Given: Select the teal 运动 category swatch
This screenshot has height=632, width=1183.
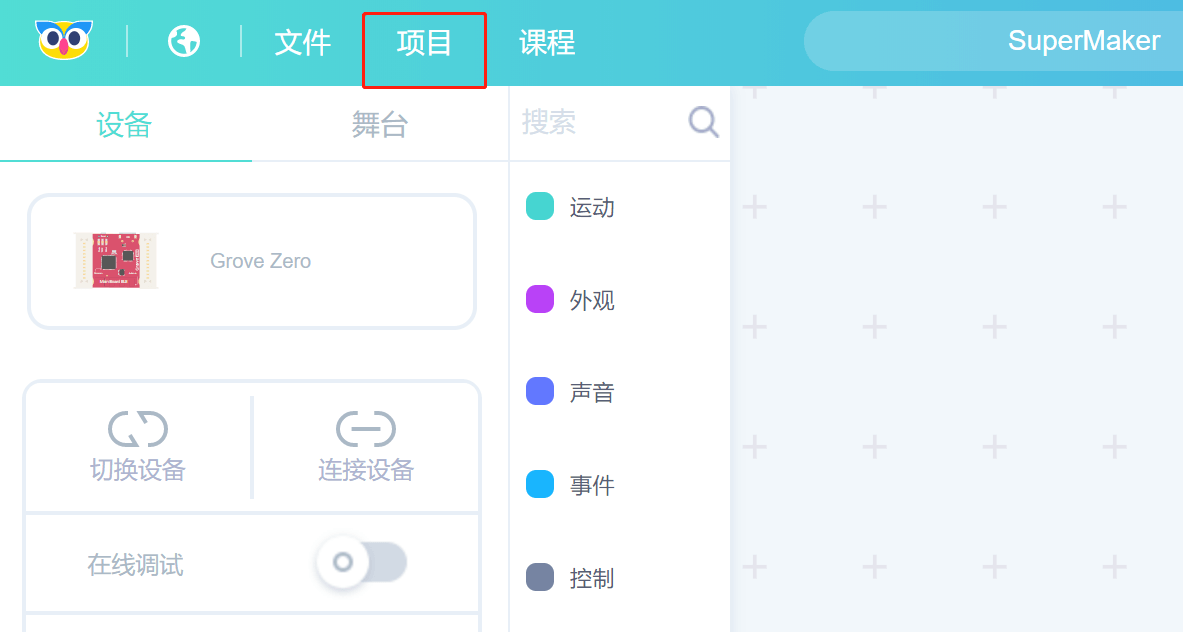Looking at the screenshot, I should point(540,206).
